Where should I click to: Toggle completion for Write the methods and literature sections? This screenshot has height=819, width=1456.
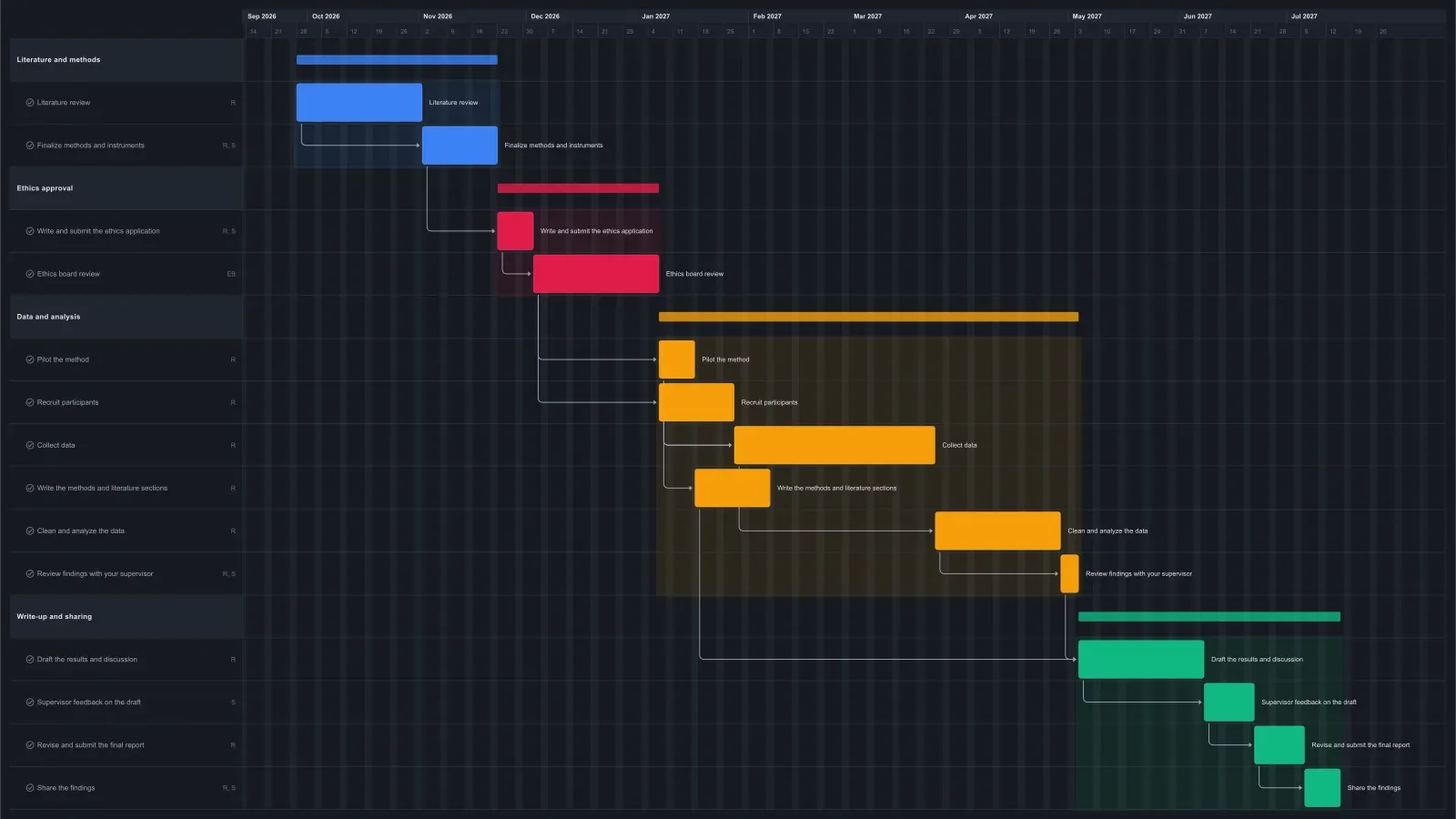tap(30, 488)
